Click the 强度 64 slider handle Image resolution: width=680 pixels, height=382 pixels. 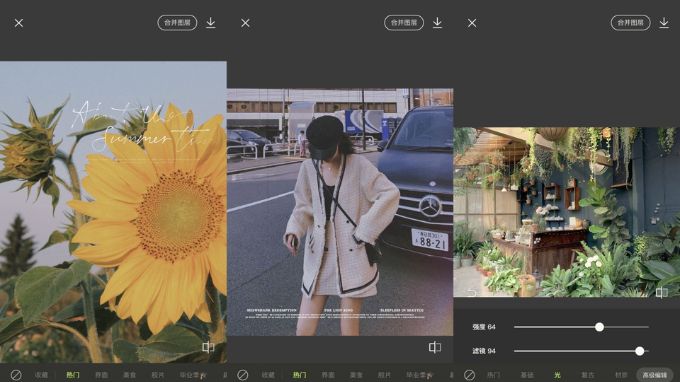599,327
